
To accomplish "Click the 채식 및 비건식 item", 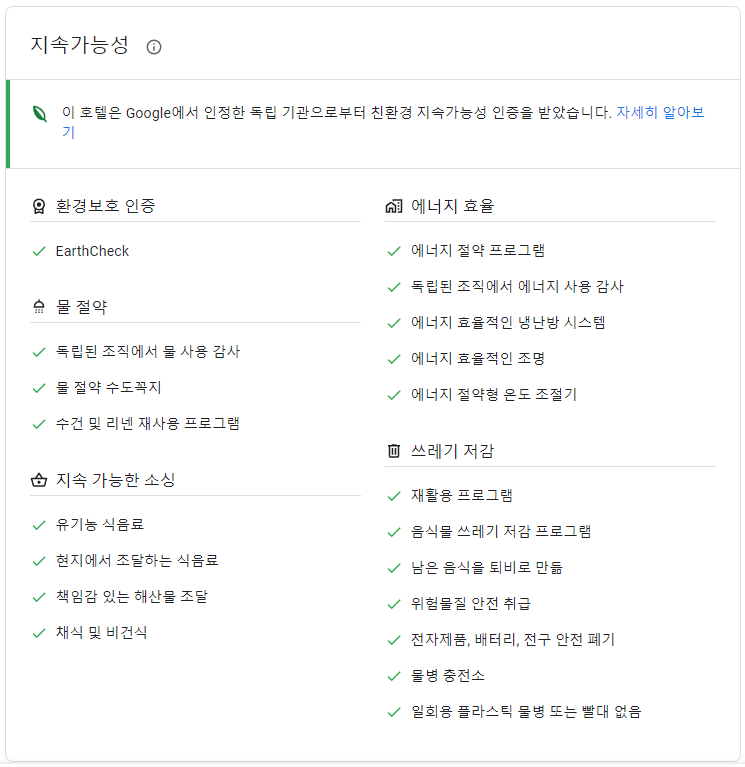I will click(101, 633).
